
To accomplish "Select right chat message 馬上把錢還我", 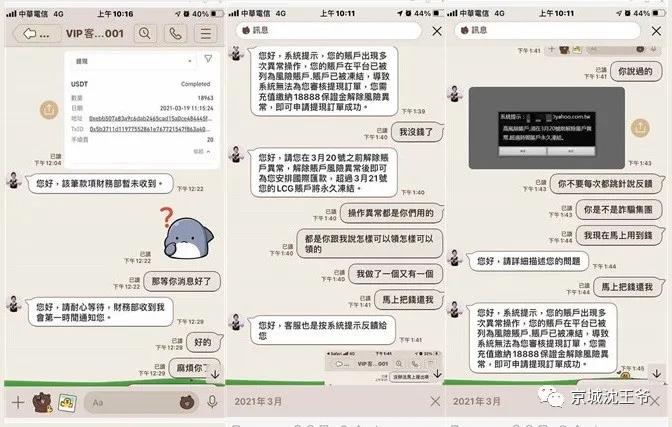I will pos(627,287).
